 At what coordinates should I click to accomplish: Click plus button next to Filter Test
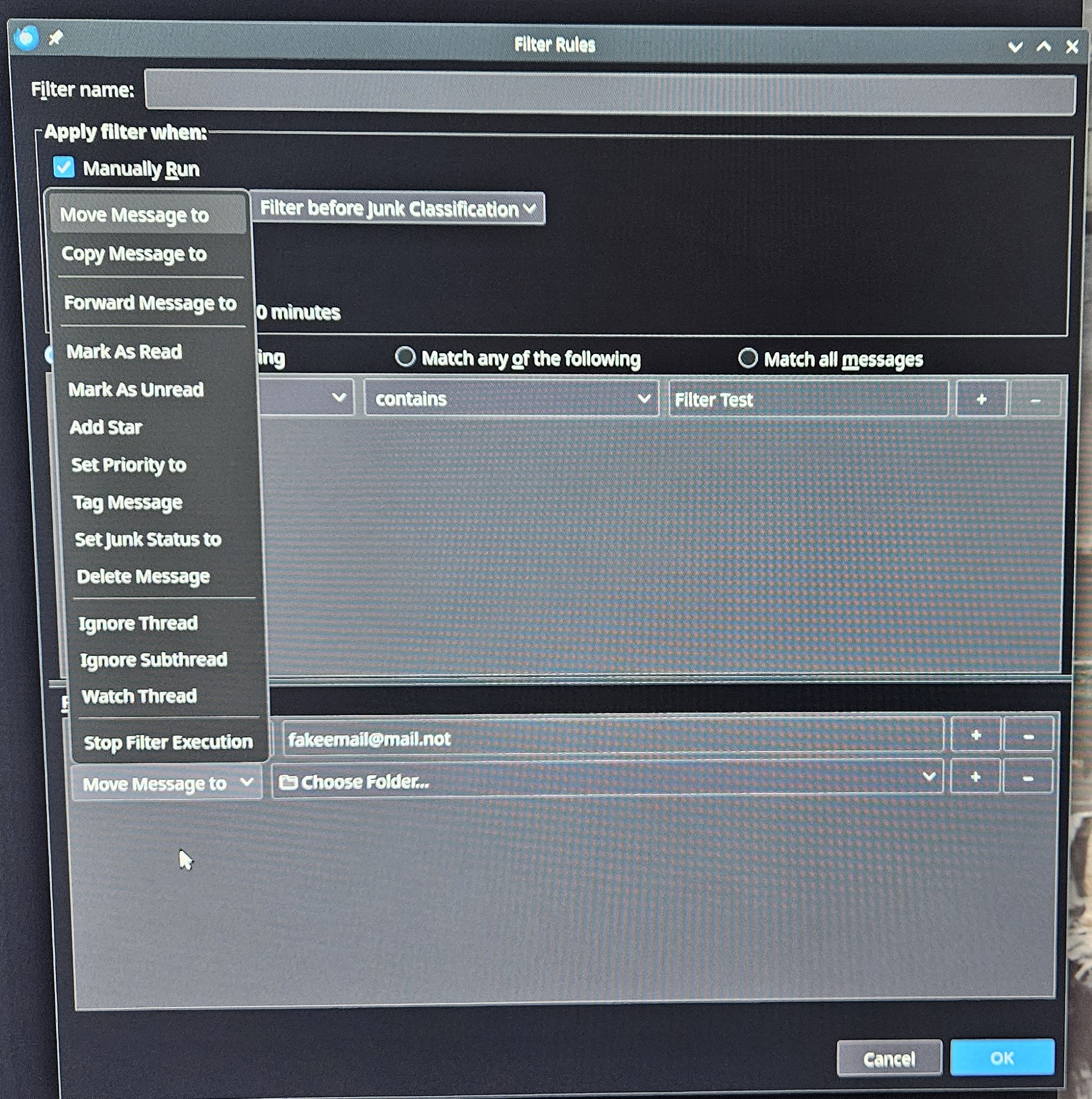point(981,399)
